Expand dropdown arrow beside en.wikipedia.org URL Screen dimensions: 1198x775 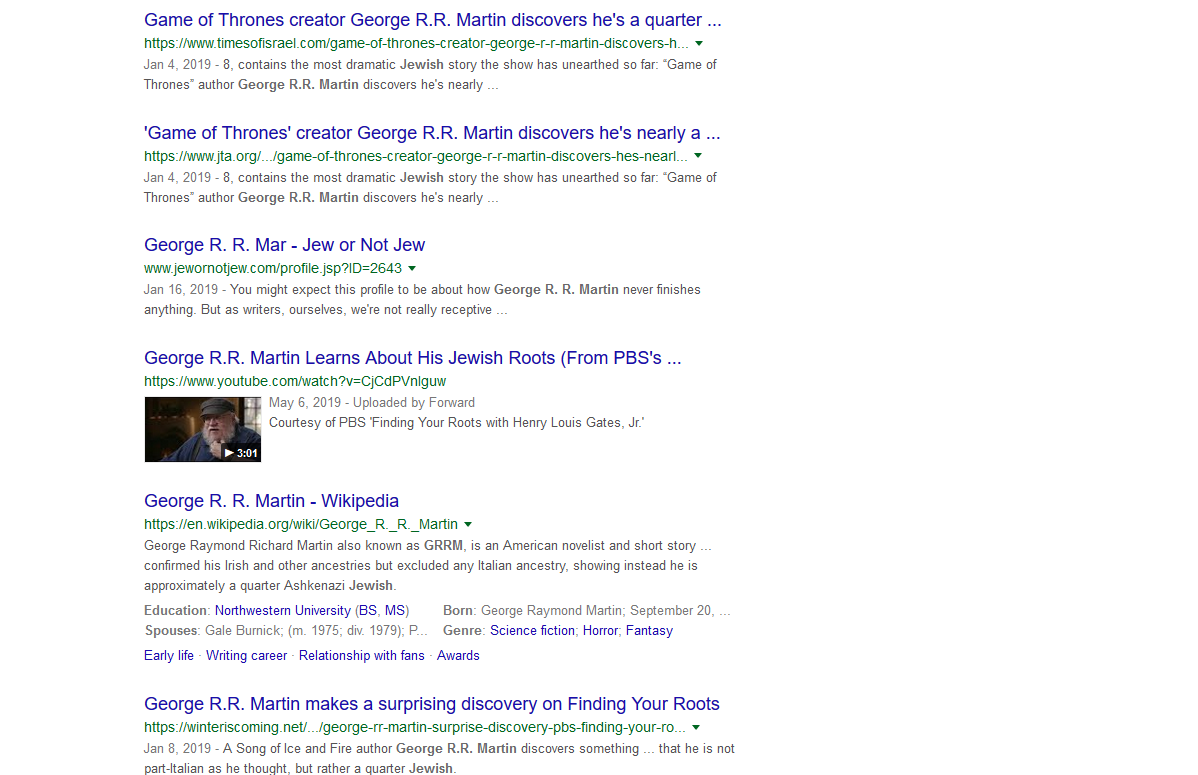pyautogui.click(x=468, y=525)
